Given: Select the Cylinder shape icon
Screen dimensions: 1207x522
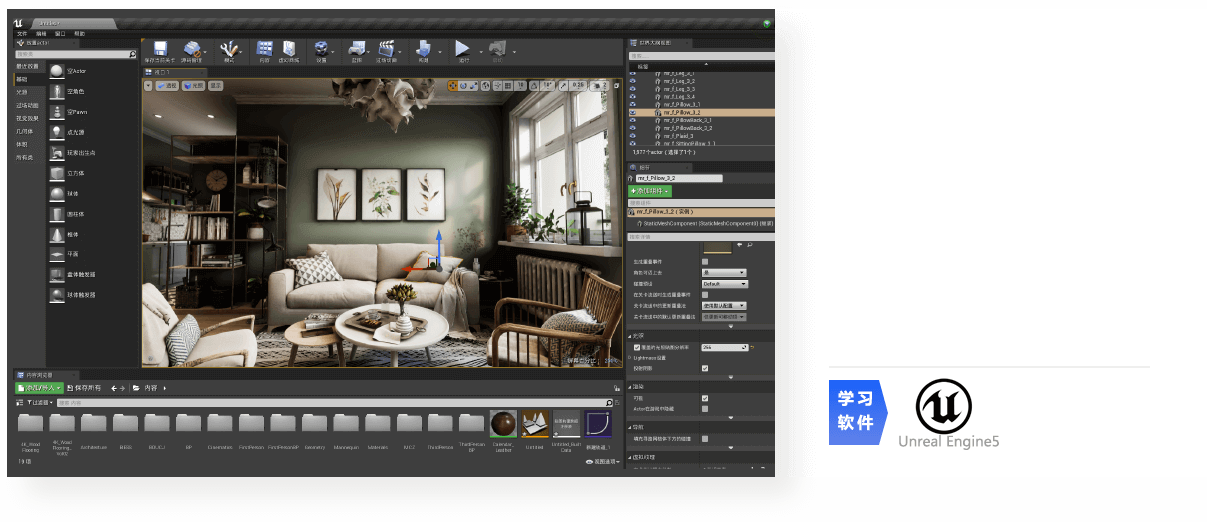Looking at the screenshot, I should (57, 213).
